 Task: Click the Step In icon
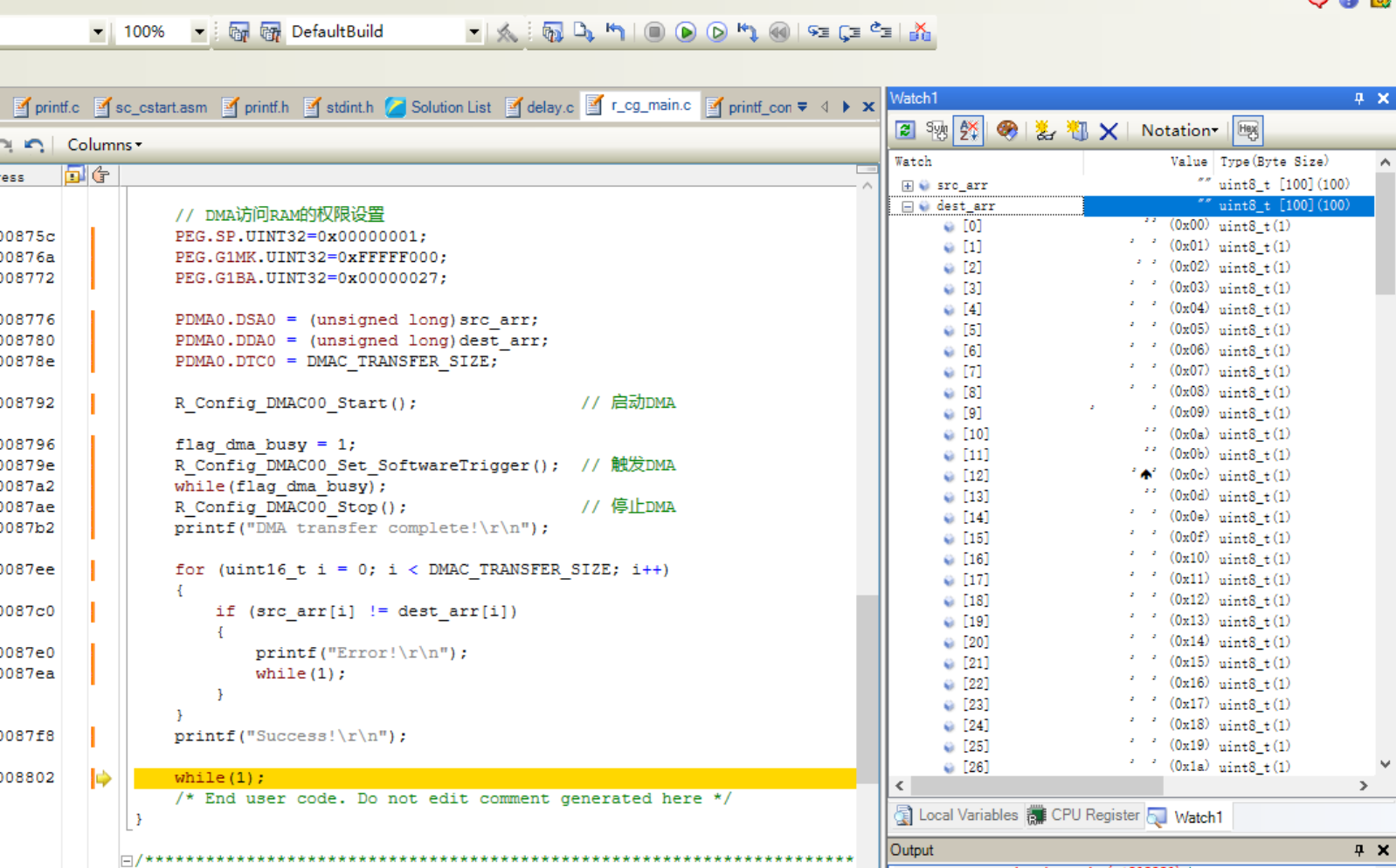(x=818, y=32)
